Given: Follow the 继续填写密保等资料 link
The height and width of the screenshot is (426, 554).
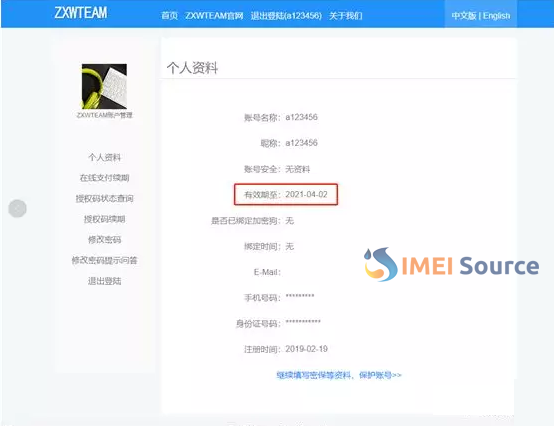Looking at the screenshot, I should click(x=339, y=375).
